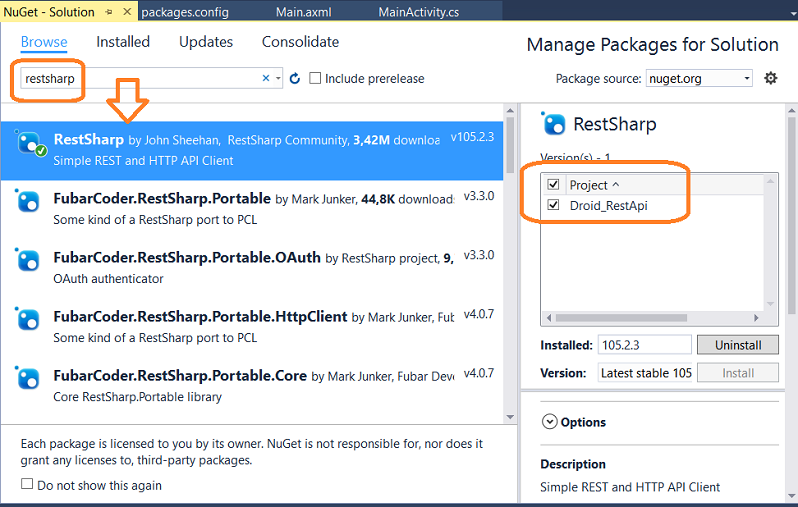Switch to the Updates tab

click(x=206, y=42)
